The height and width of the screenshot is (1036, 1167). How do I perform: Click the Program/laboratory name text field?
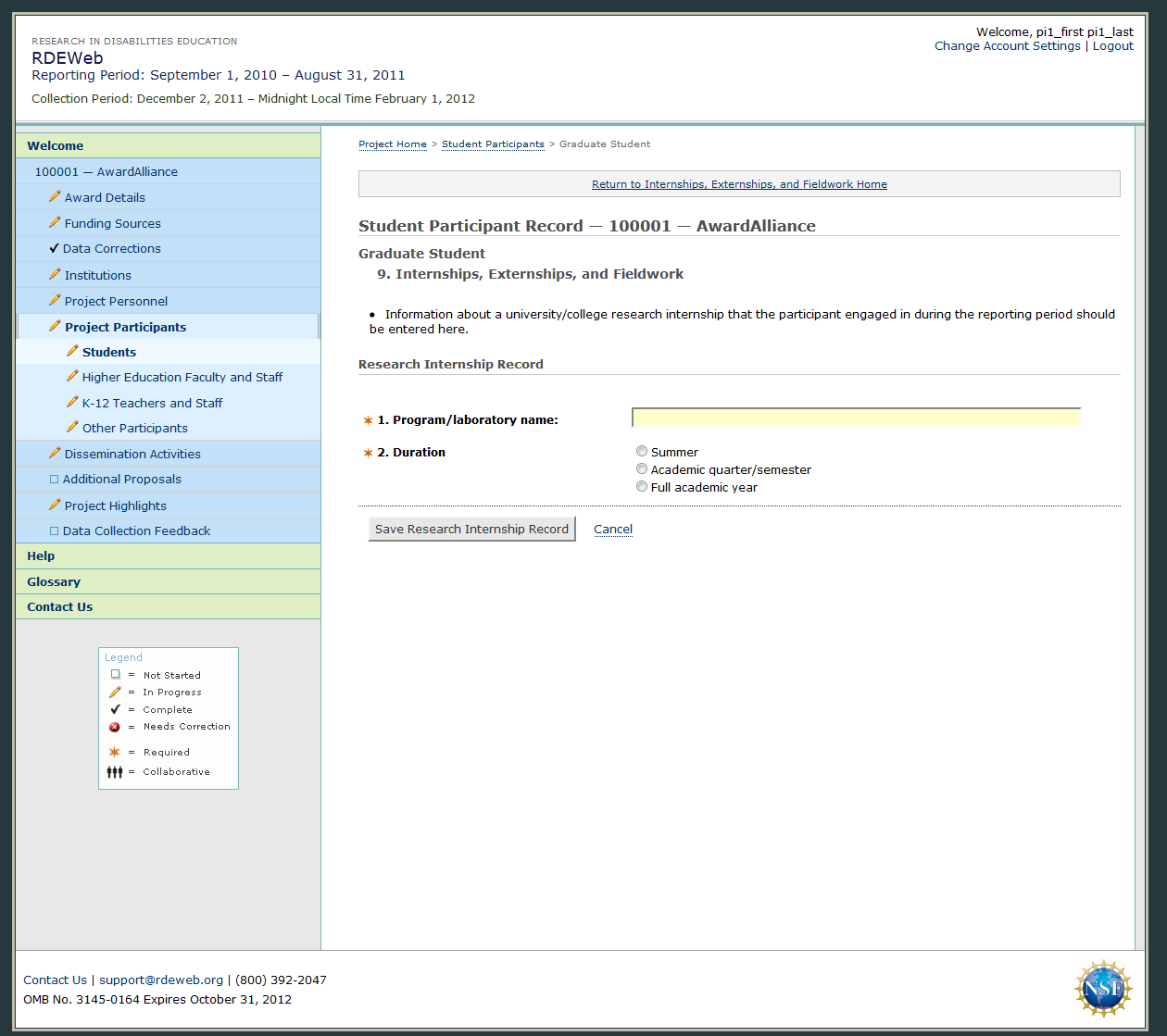pyautogui.click(x=856, y=418)
